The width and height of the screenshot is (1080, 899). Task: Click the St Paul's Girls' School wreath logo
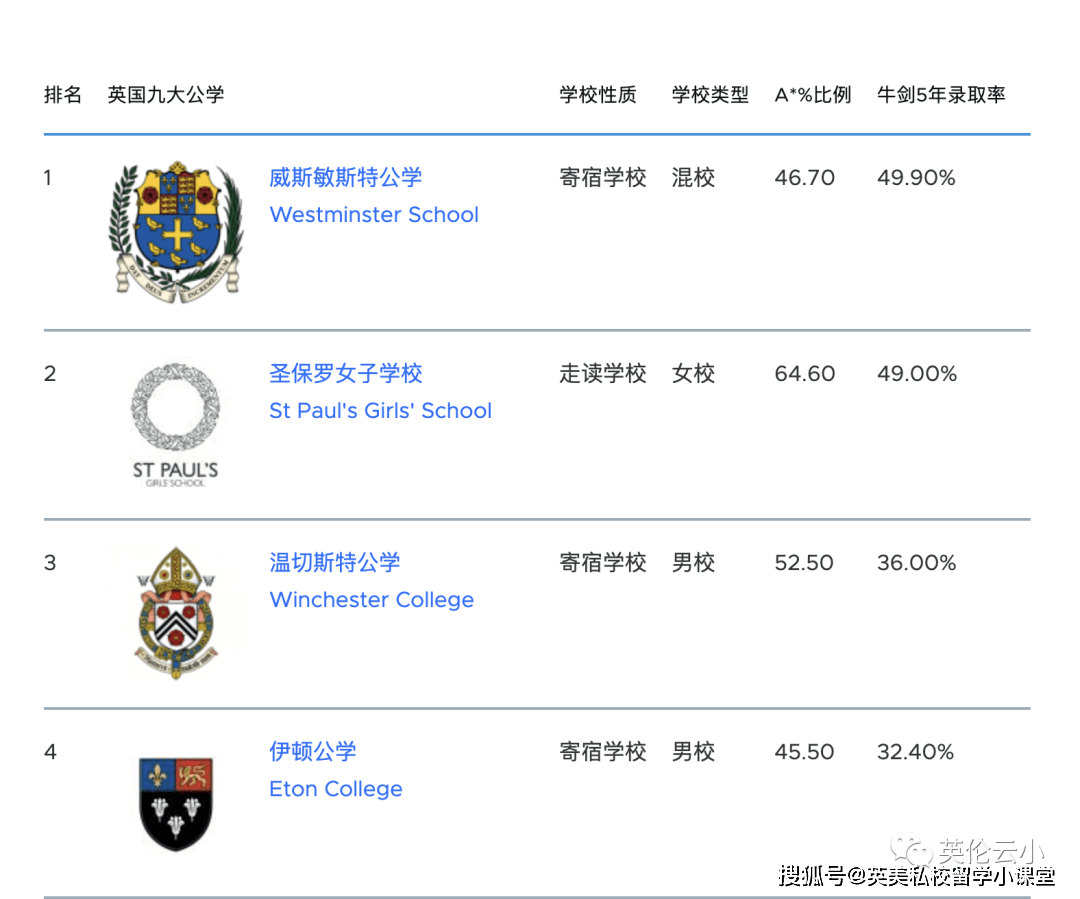[176, 424]
